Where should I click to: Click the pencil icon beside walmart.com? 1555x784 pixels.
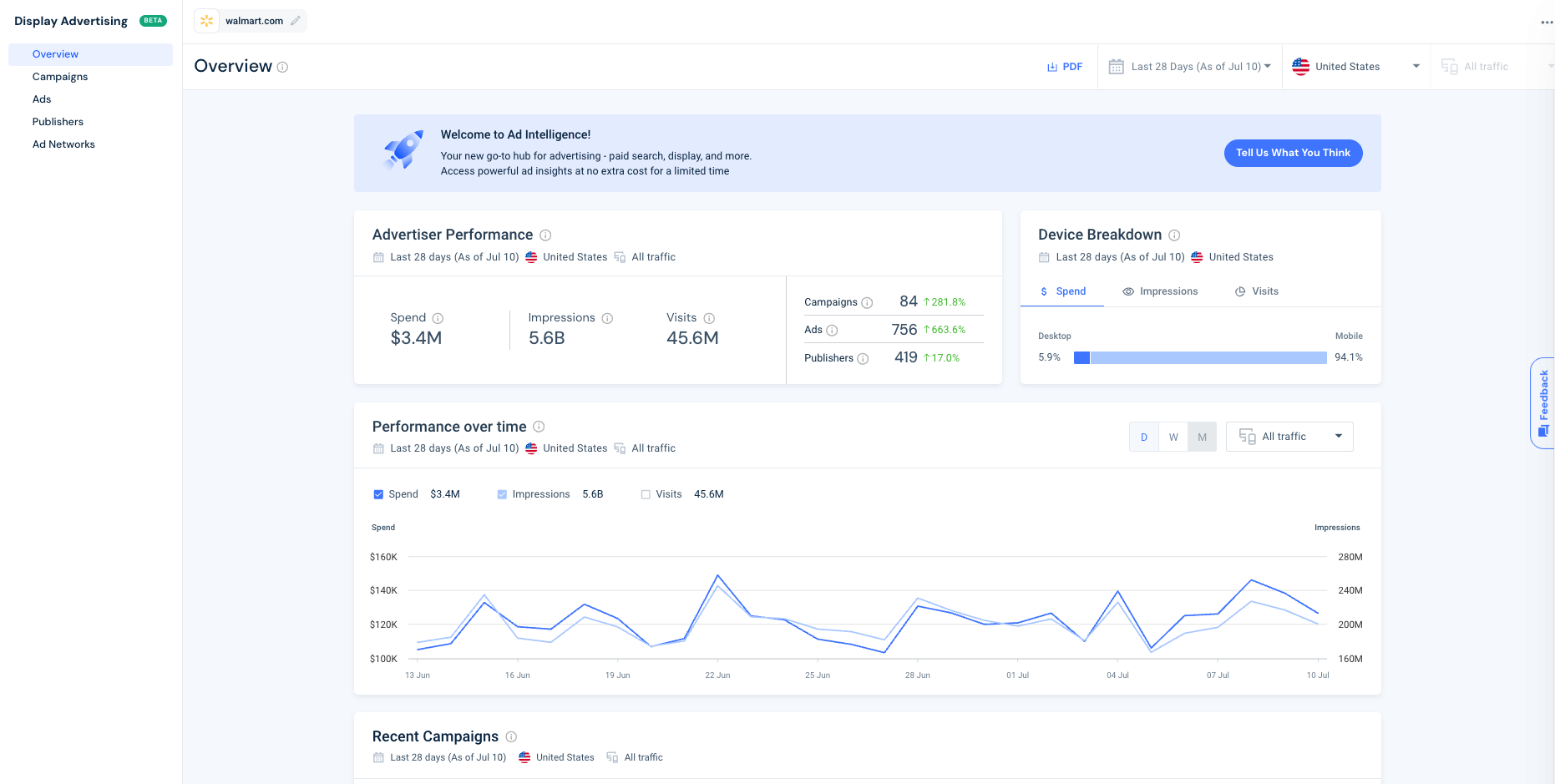[295, 21]
